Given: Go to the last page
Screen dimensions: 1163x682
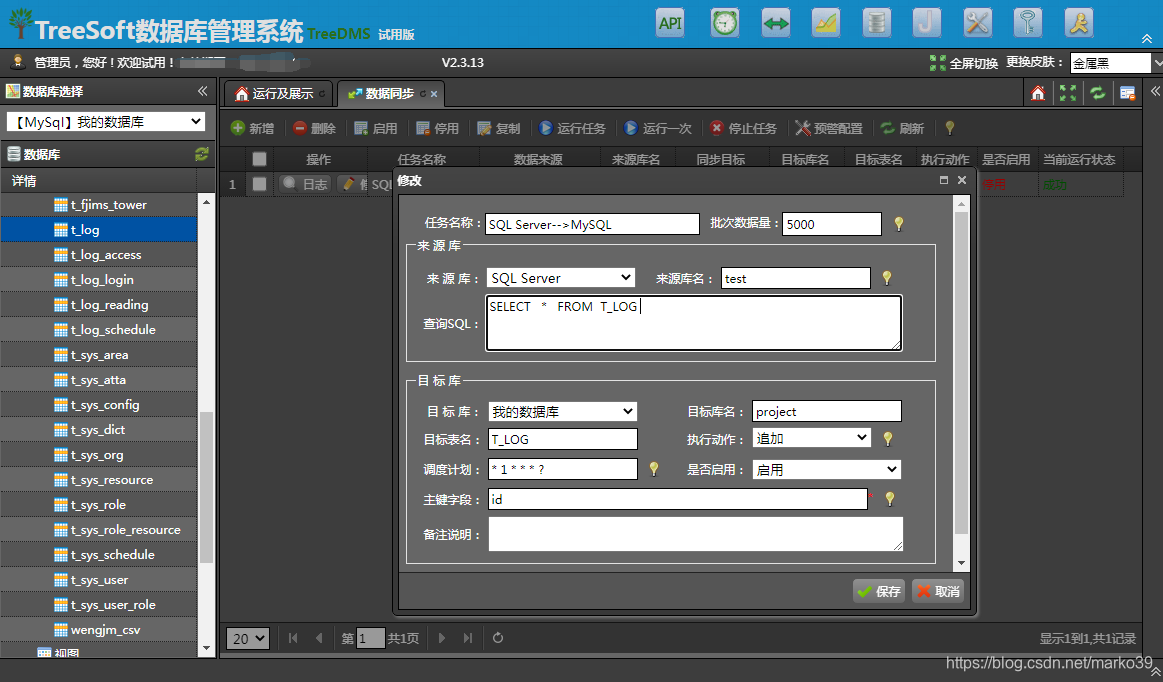Looking at the screenshot, I should coord(467,637).
